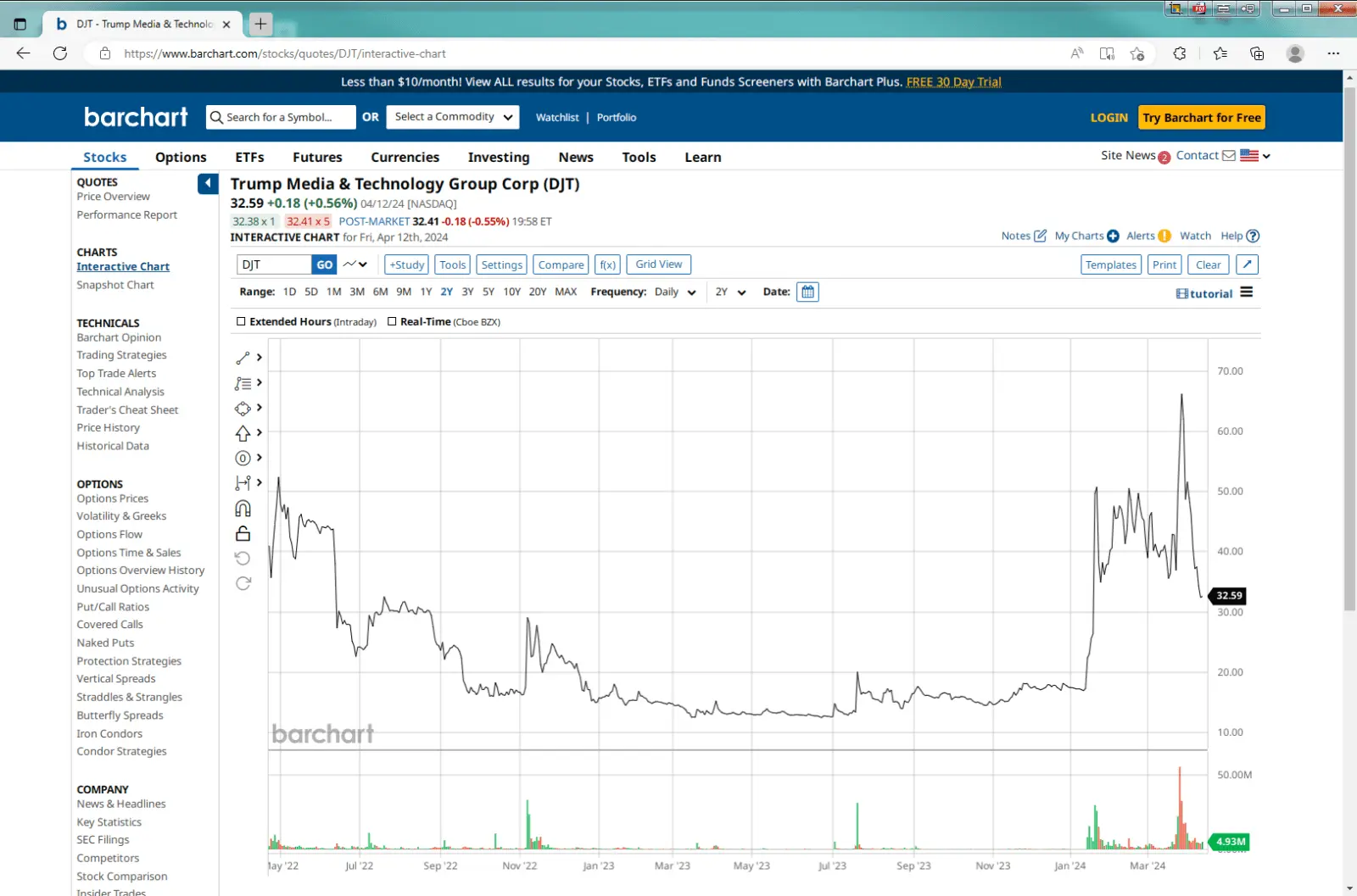The width and height of the screenshot is (1357, 896).
Task: Toggle the magnet snap tool
Action: tap(243, 509)
